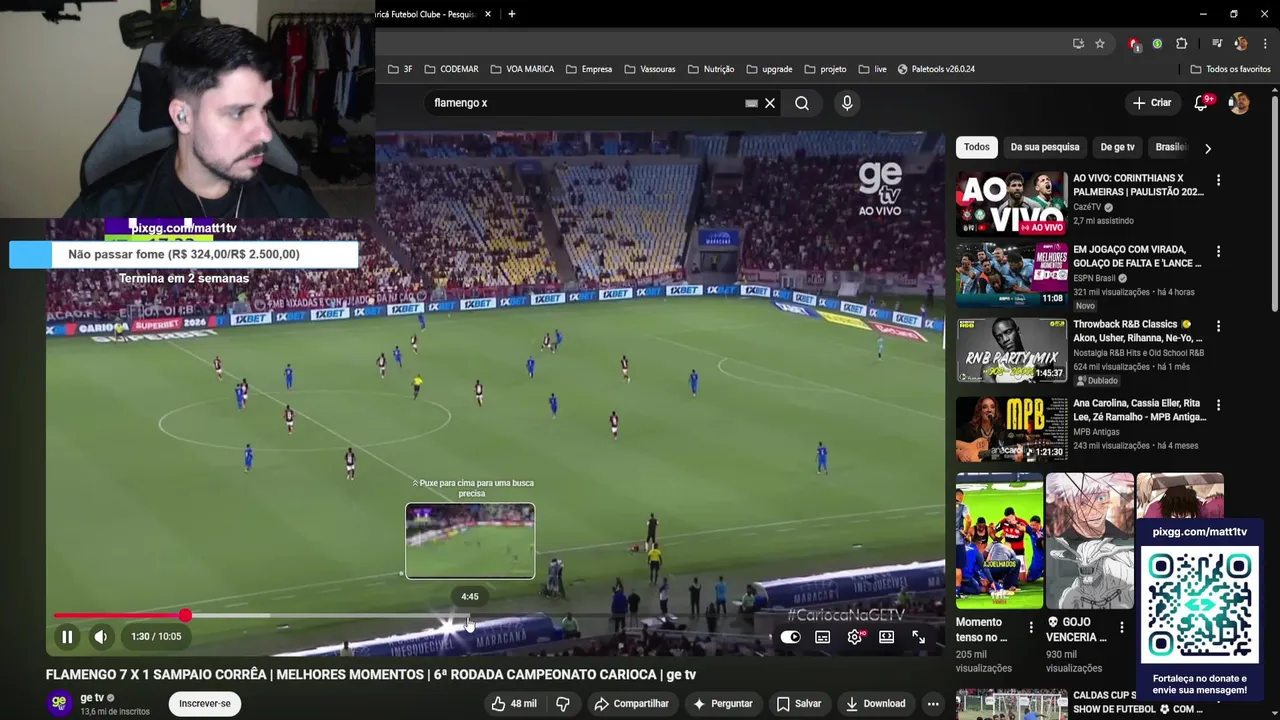Open the ge tv channel avatar

59,703
